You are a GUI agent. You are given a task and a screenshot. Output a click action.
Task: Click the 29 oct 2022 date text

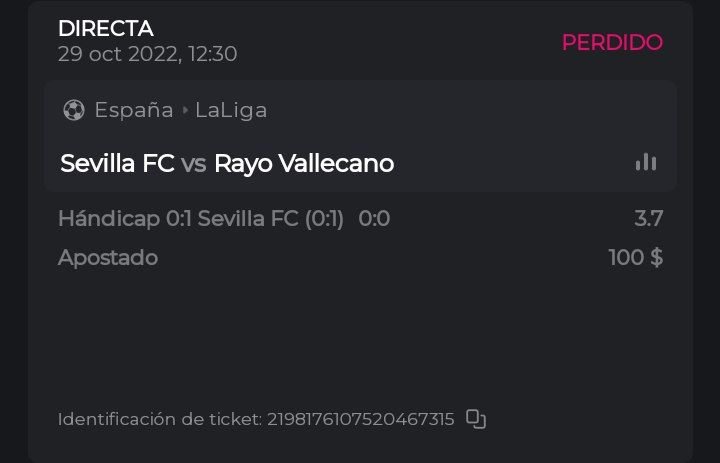coord(147,54)
